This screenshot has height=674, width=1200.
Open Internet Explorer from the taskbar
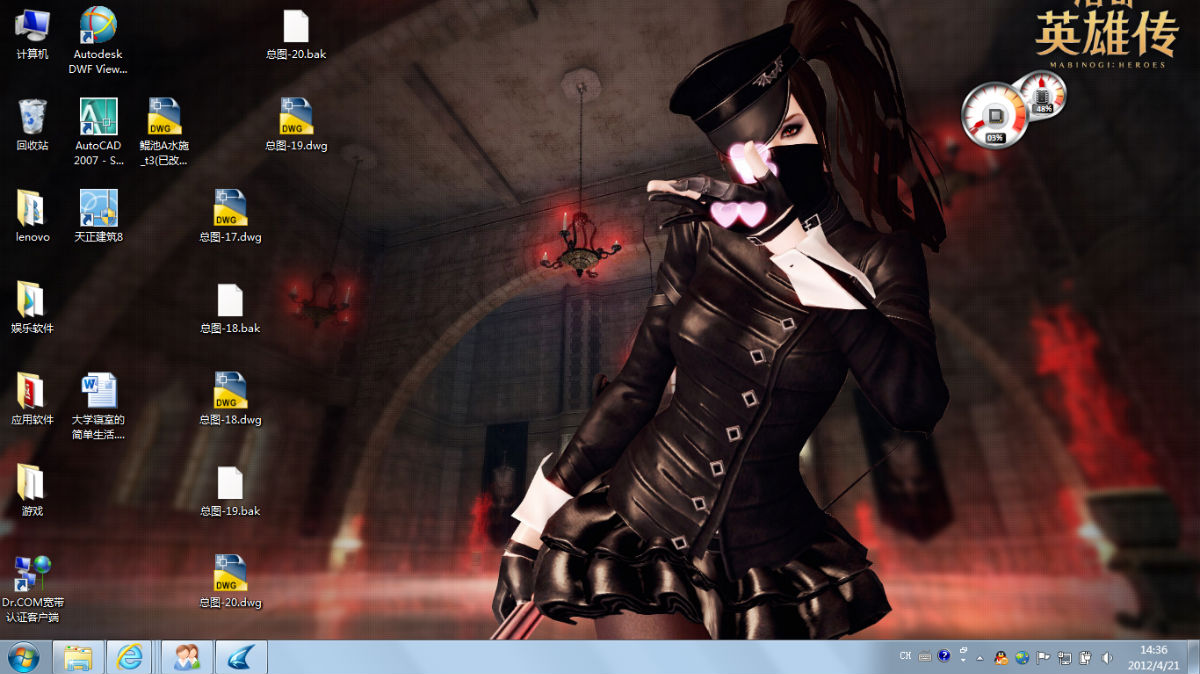click(129, 657)
